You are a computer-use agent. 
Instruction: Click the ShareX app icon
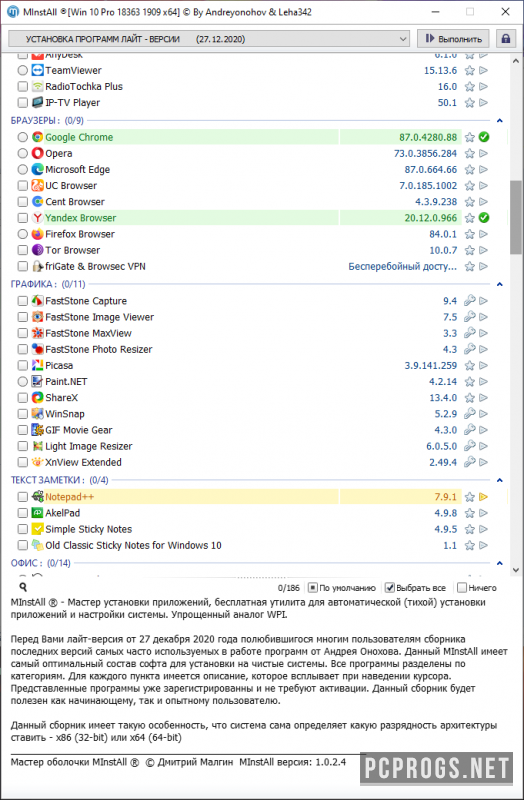point(37,397)
